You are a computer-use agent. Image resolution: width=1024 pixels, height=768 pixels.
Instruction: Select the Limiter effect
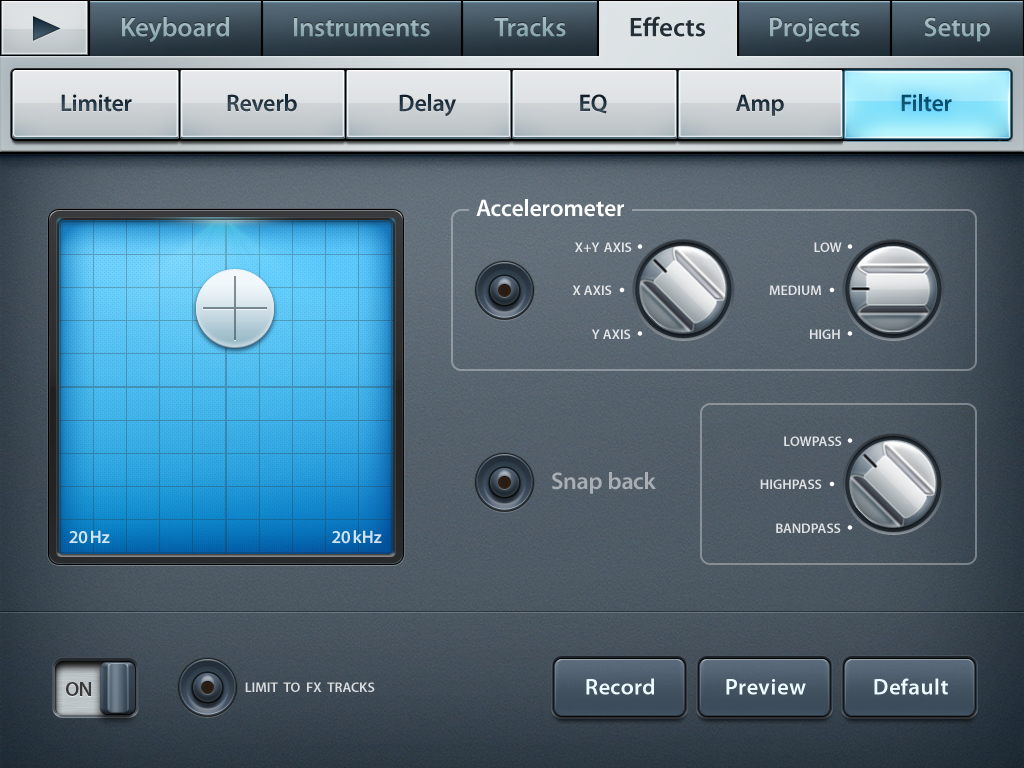click(x=96, y=103)
